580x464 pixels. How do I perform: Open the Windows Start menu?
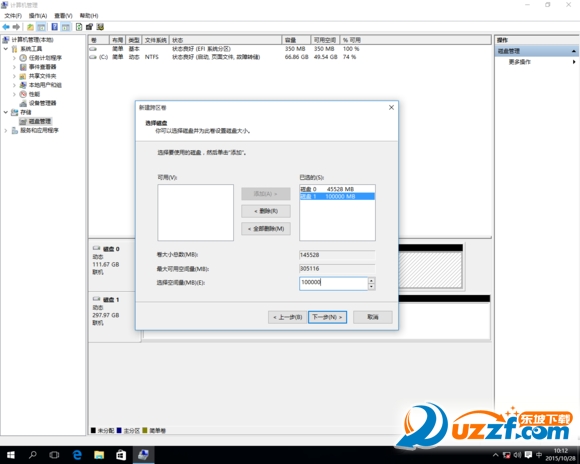tap(11, 455)
